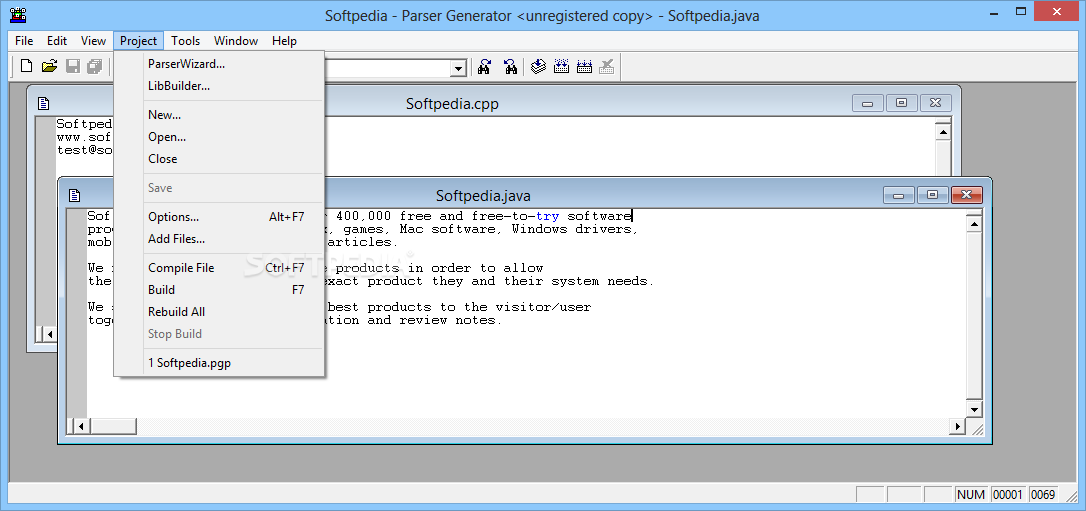The height and width of the screenshot is (511, 1086).
Task: Click the document icon of Softpedia.cpp window
Action: tap(44, 104)
